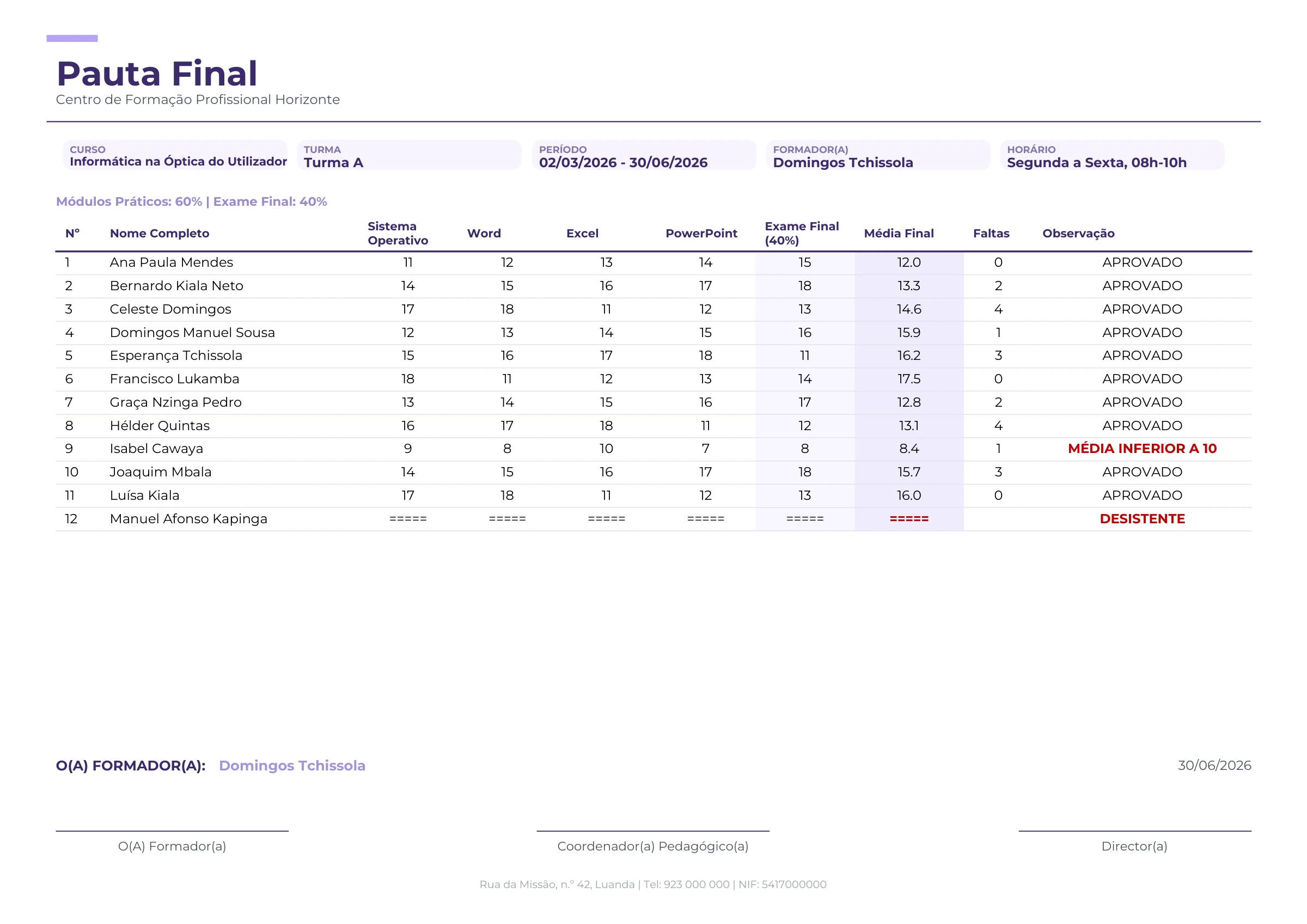This screenshot has width=1307, height=924.
Task: Click the red 'MÉDIA INFERIOR A 10' observation
Action: point(1142,449)
